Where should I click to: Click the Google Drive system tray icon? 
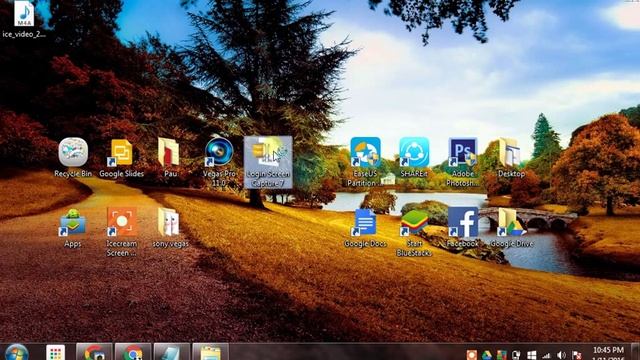click(x=487, y=355)
